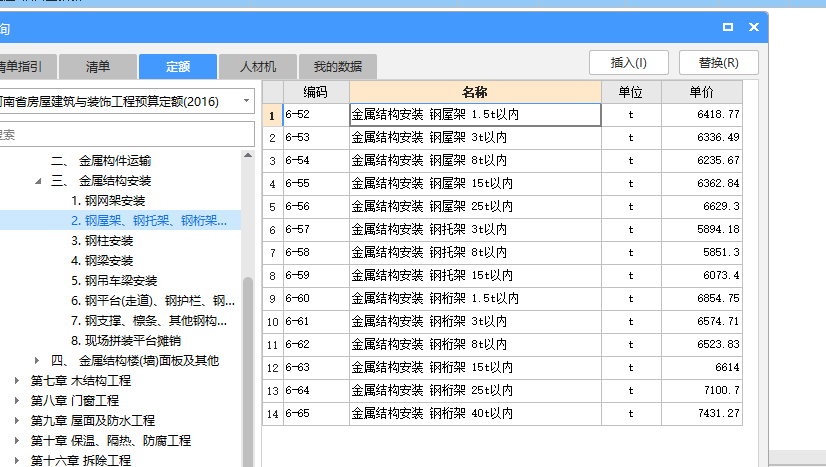Image resolution: width=826 pixels, height=467 pixels.
Task: Select 5. 钢吊车梁安装 in tree
Action: coord(114,281)
